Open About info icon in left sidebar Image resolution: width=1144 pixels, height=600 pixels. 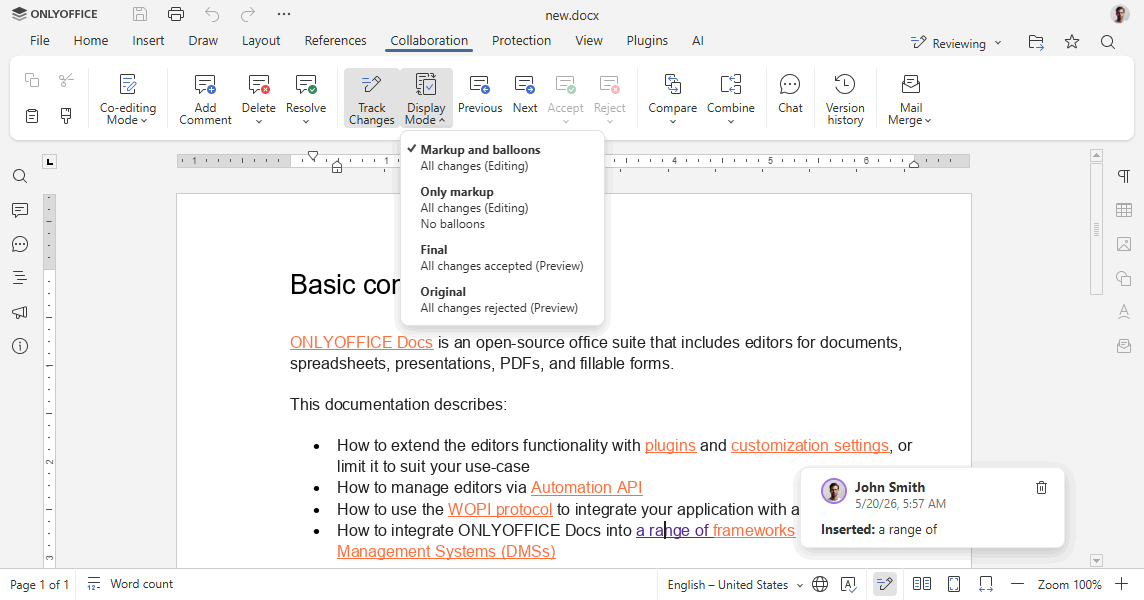(x=20, y=346)
